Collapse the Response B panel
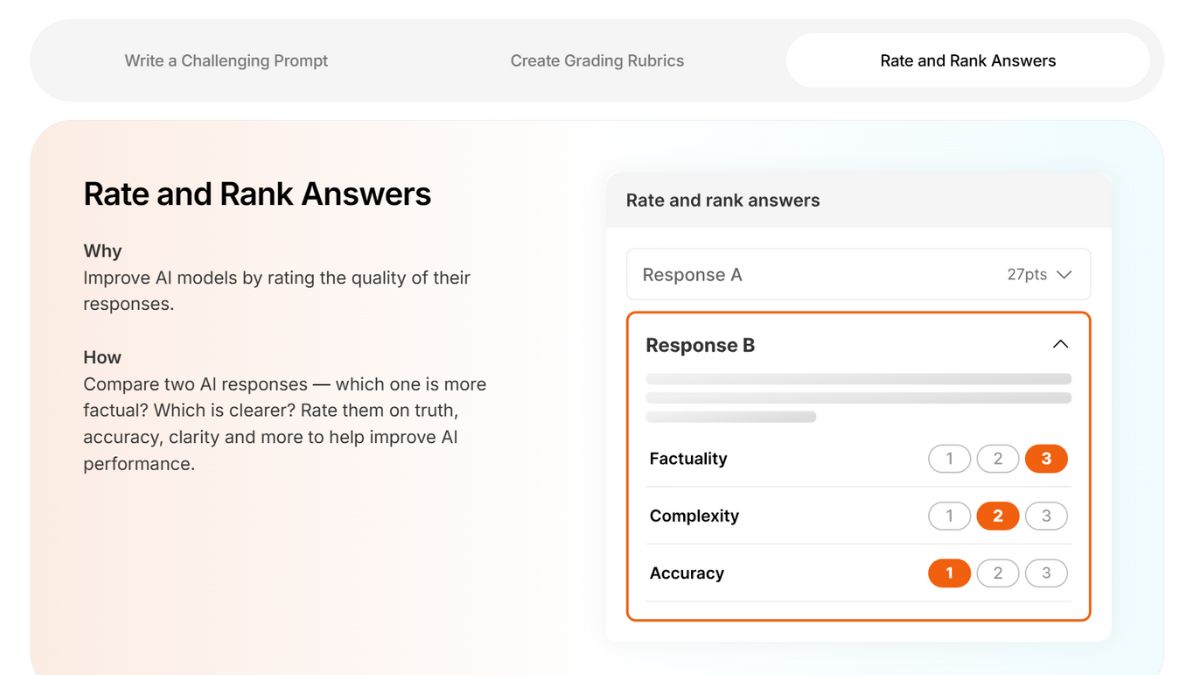The height and width of the screenshot is (675, 1200). [1060, 343]
